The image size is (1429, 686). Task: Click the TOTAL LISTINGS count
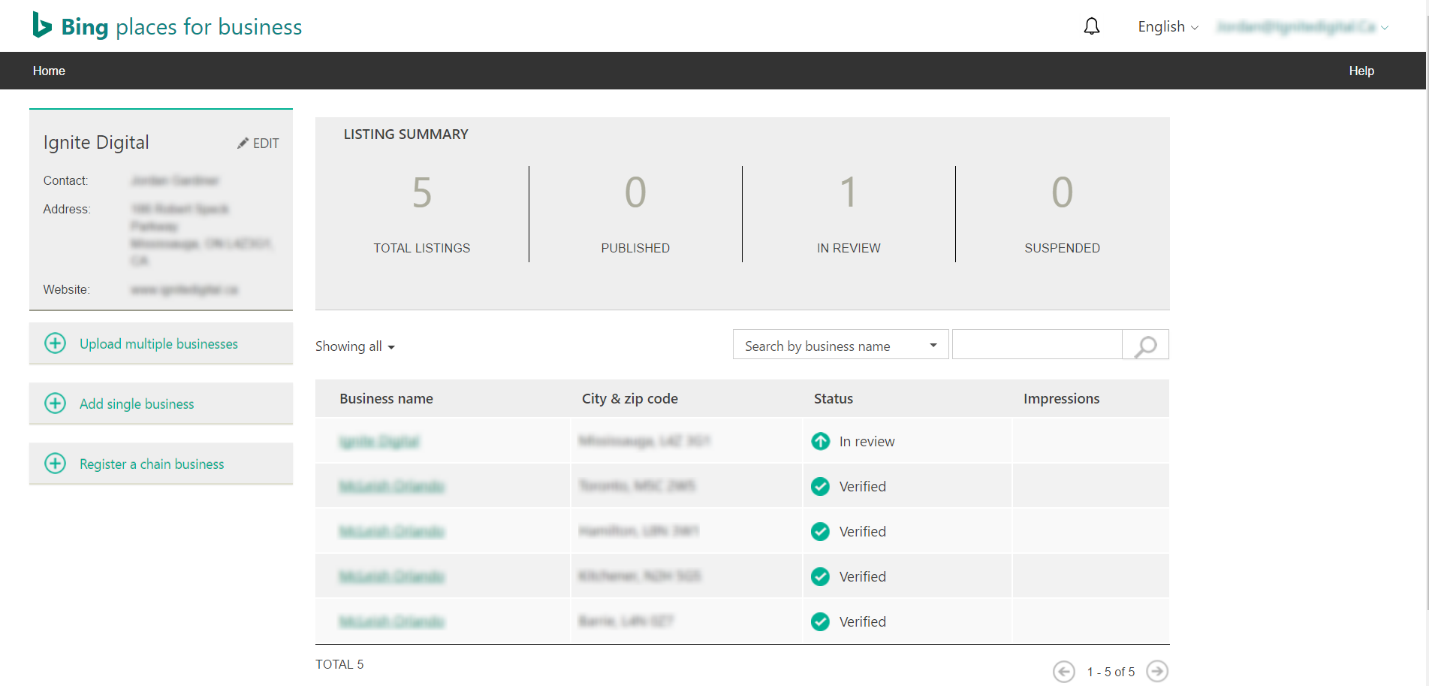click(422, 193)
